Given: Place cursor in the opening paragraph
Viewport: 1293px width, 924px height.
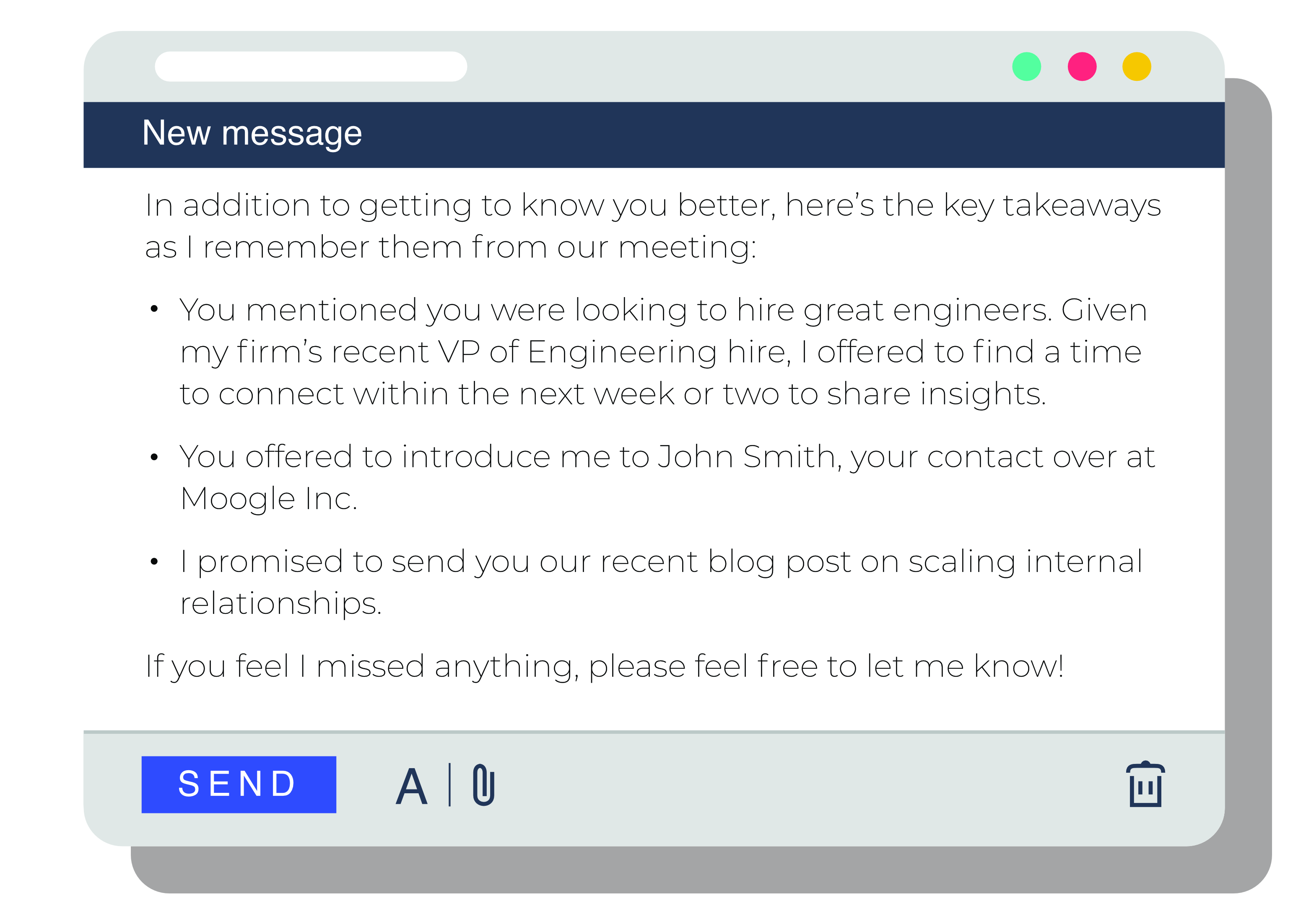Looking at the screenshot, I should (653, 226).
